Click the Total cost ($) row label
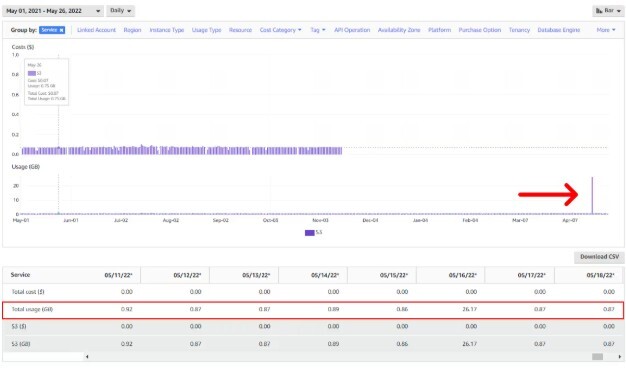Screen dimensions: 626x372 point(28,292)
